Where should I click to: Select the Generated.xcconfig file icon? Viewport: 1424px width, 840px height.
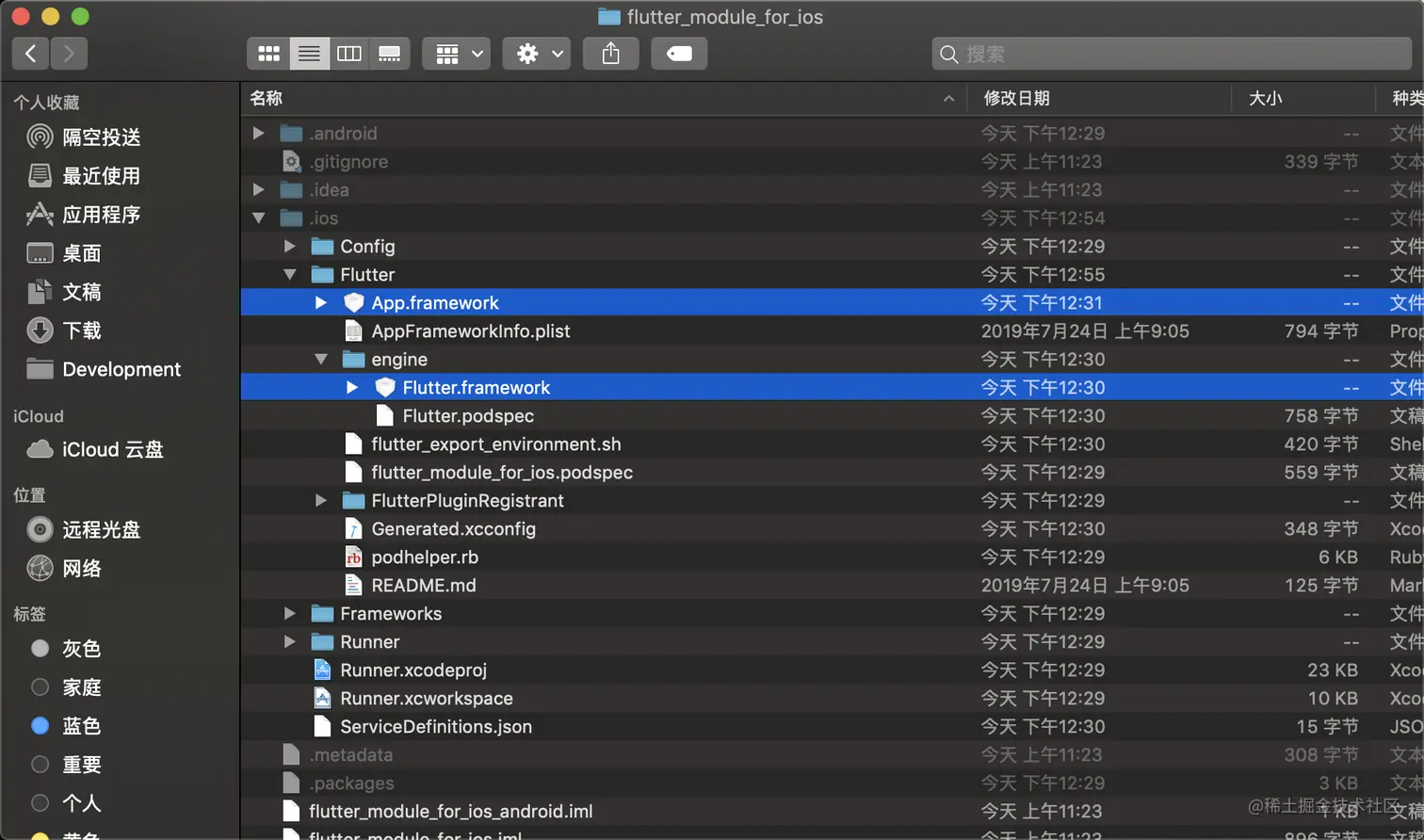(353, 529)
